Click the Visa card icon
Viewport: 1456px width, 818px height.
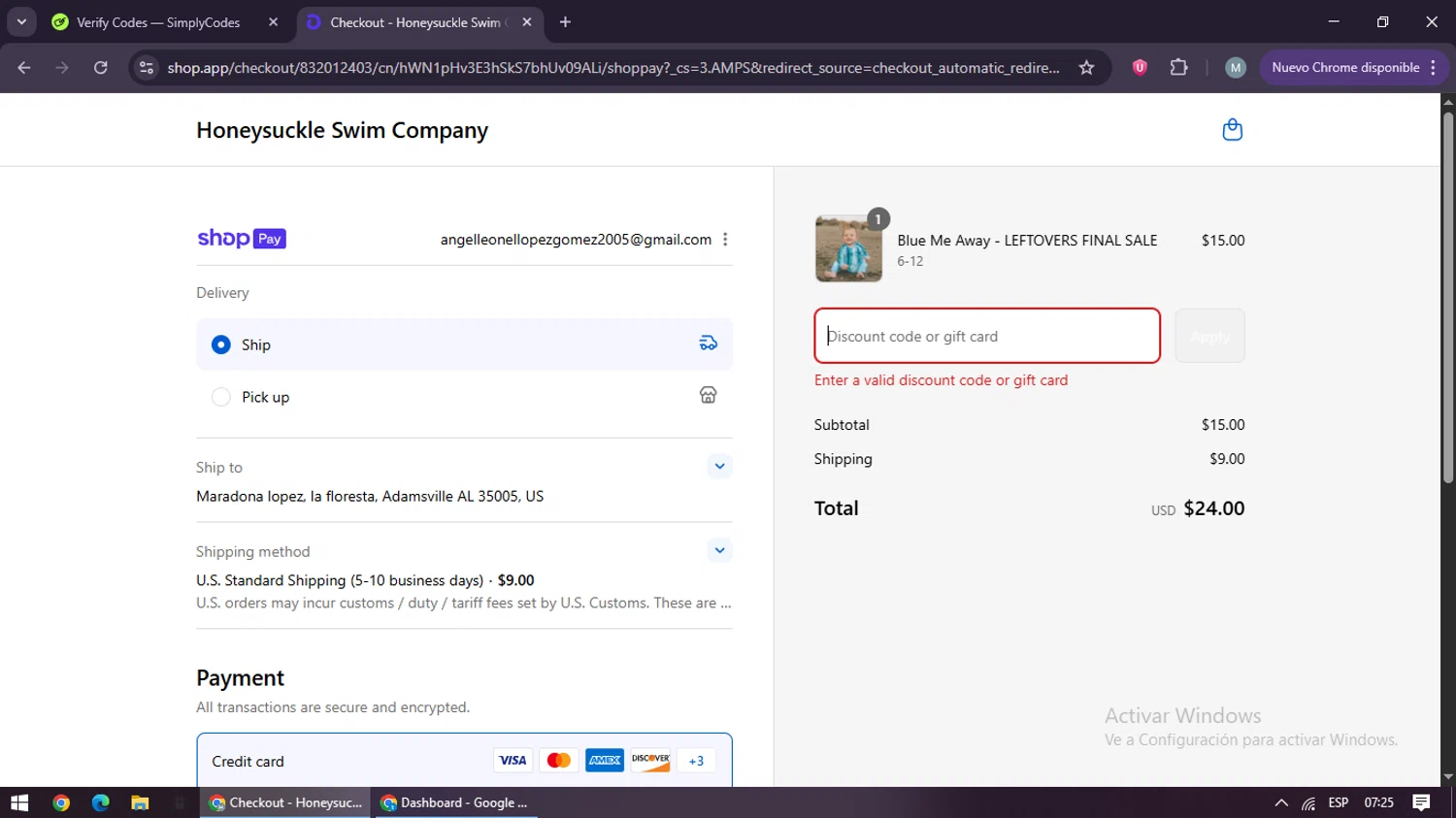pos(513,761)
